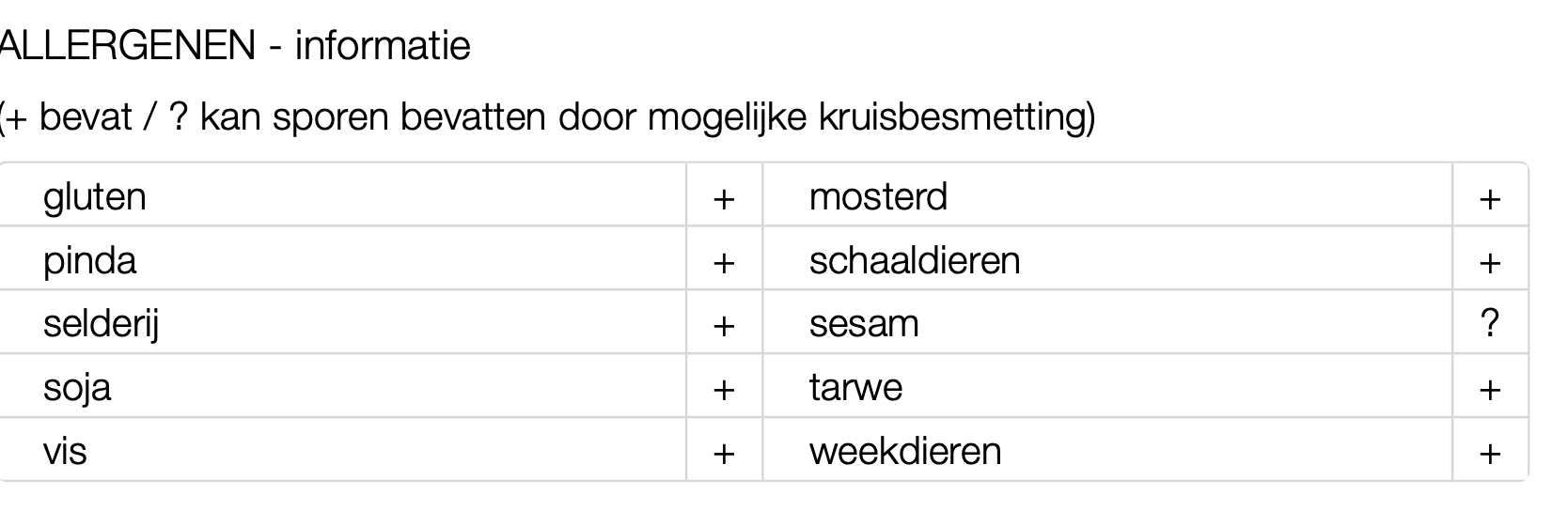Screen dimensions: 1568x511
Task: Click the plus sign beside weekdieren
Action: pos(1489,453)
